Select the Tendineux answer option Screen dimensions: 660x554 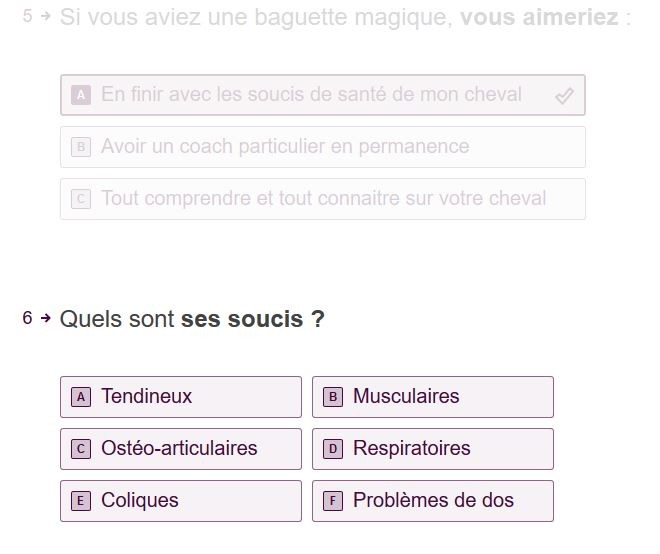[x=180, y=397]
